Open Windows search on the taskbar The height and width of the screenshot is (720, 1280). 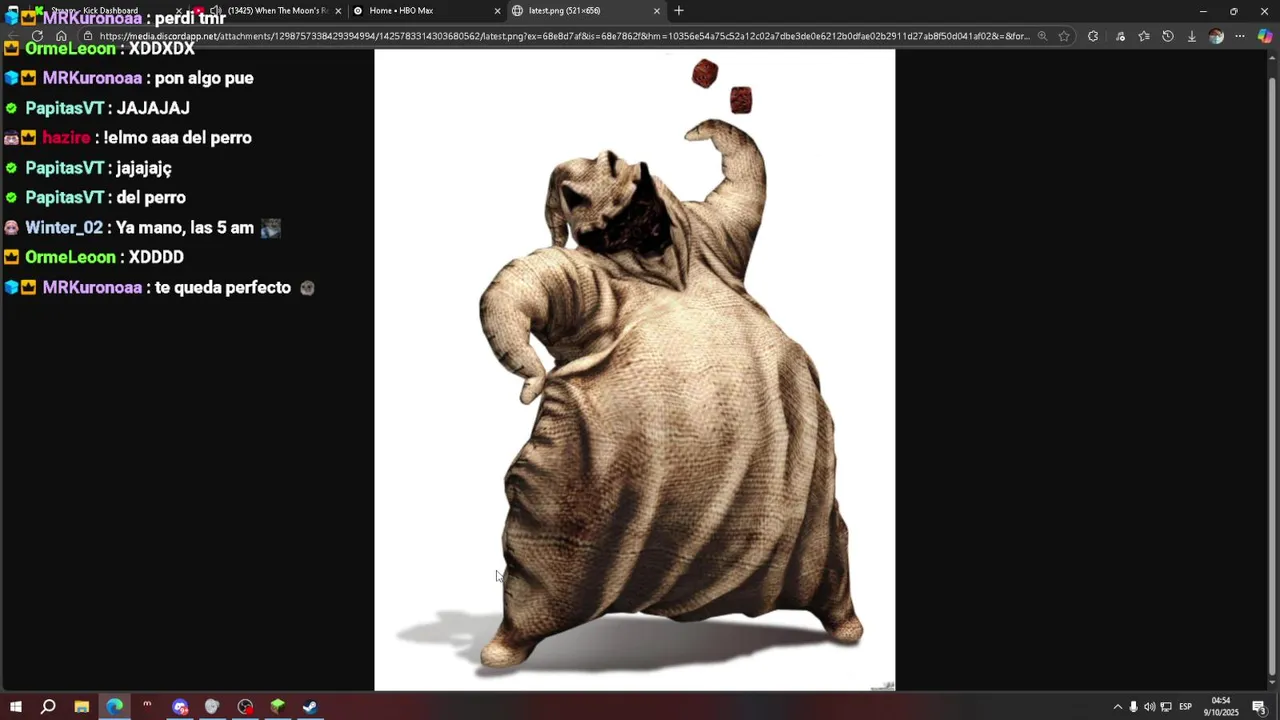[48, 707]
